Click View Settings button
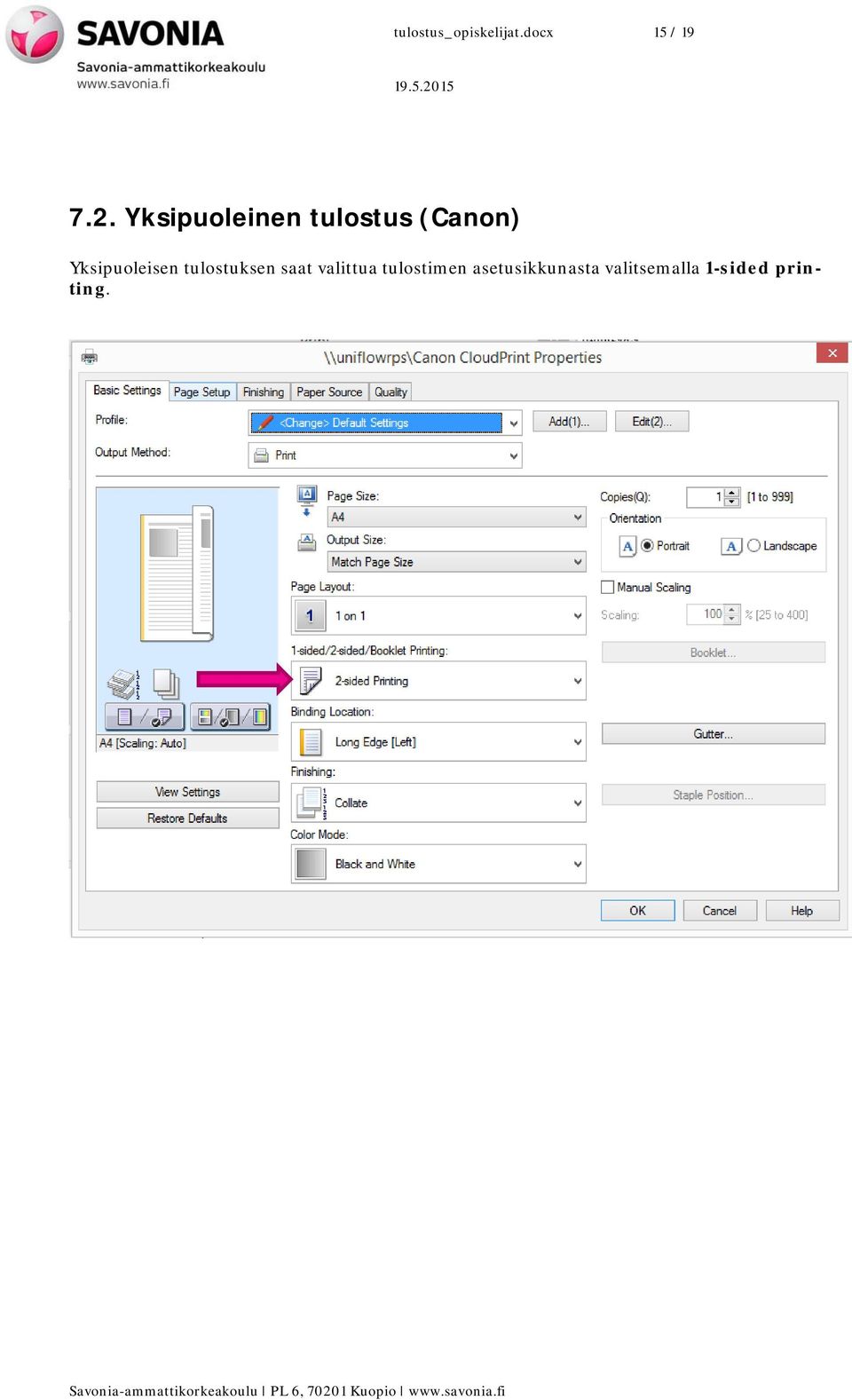852x1400 pixels. point(187,792)
